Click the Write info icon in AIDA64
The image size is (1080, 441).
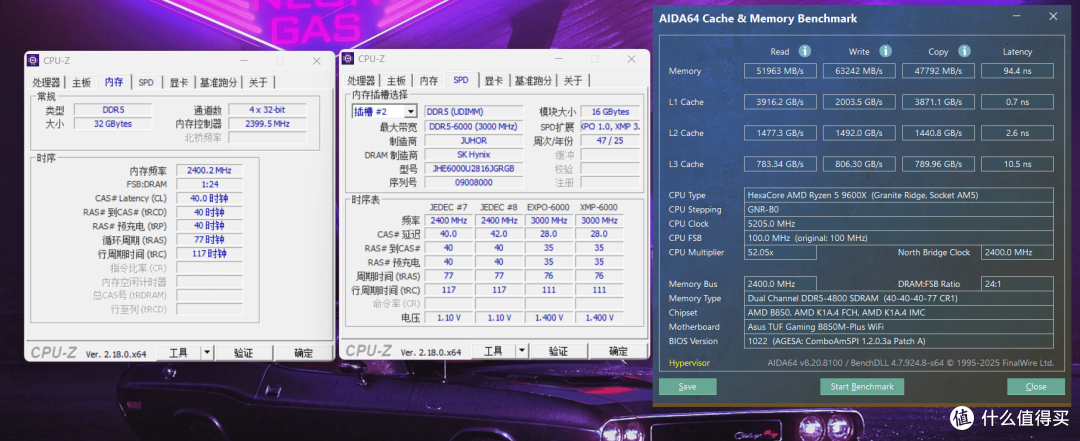[x=885, y=52]
